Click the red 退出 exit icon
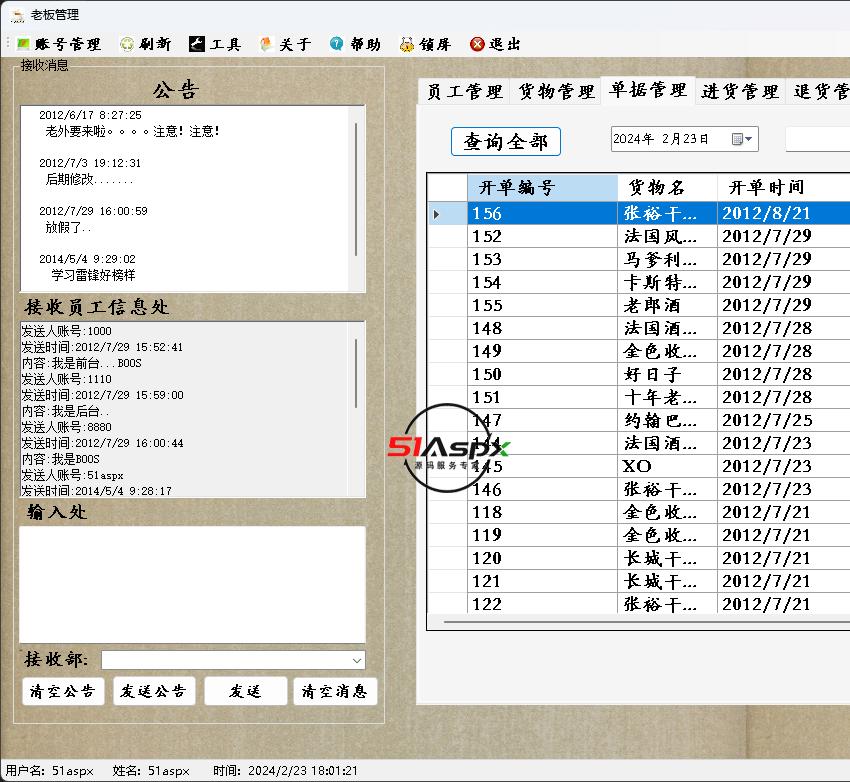850x782 pixels. [477, 44]
